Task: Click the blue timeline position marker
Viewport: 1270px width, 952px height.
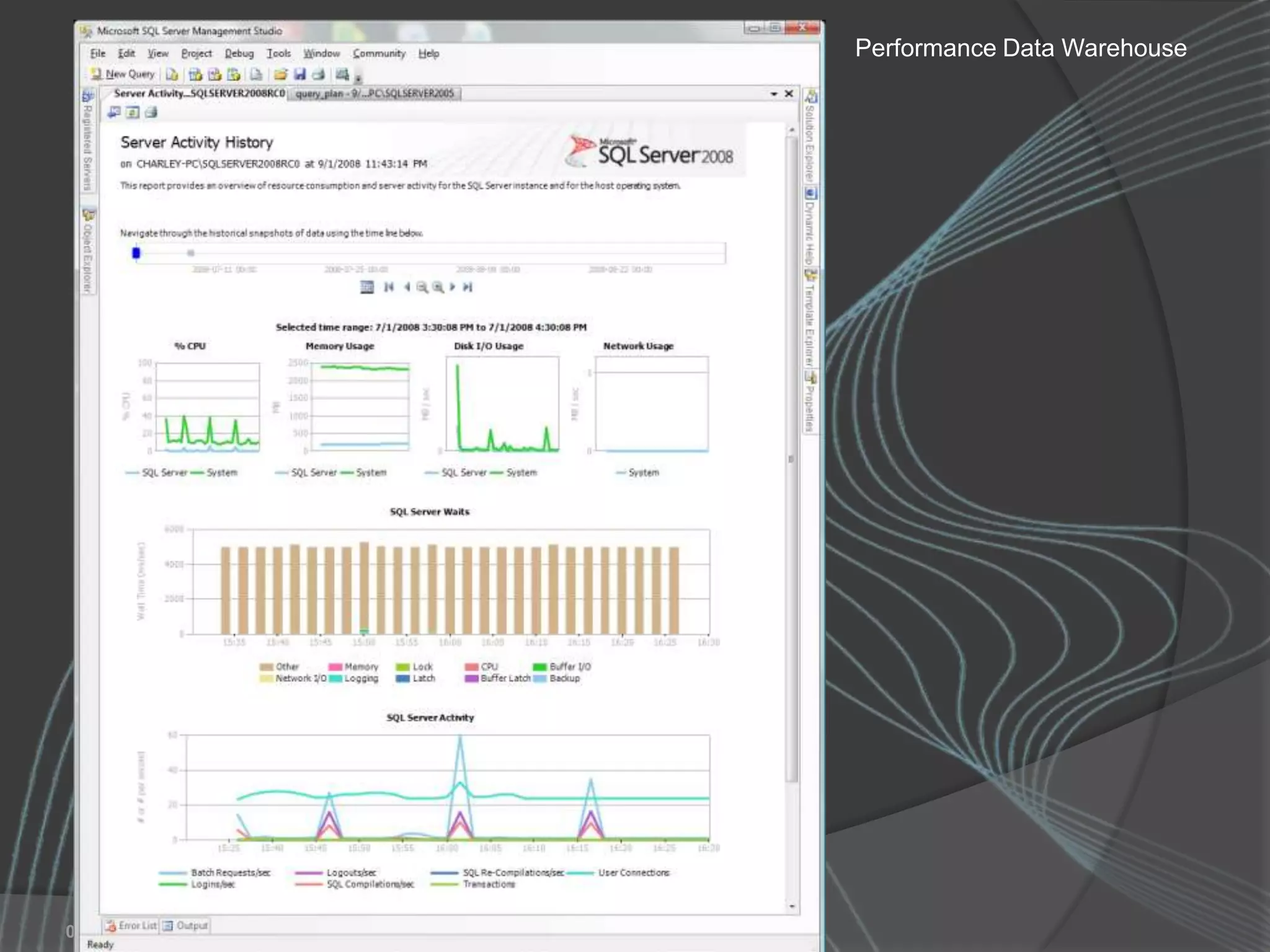Action: click(x=136, y=253)
